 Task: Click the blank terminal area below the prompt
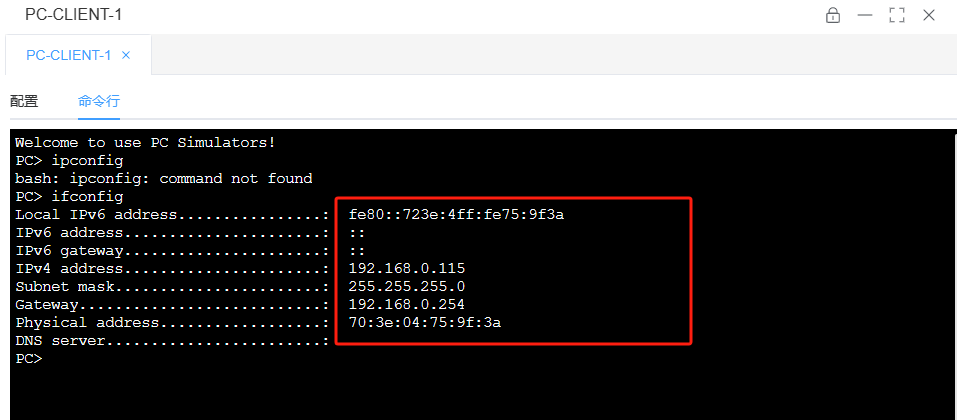click(482, 394)
